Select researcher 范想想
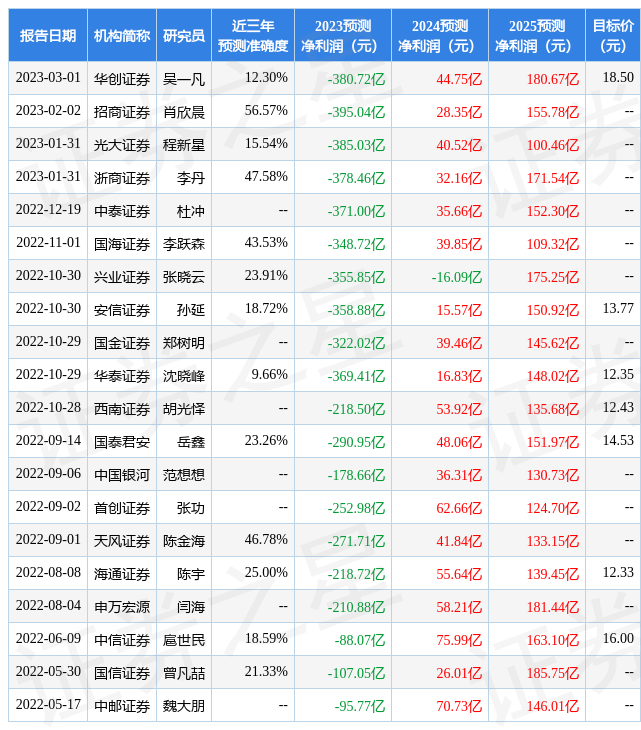This screenshot has height=730, width=641. click(x=184, y=475)
